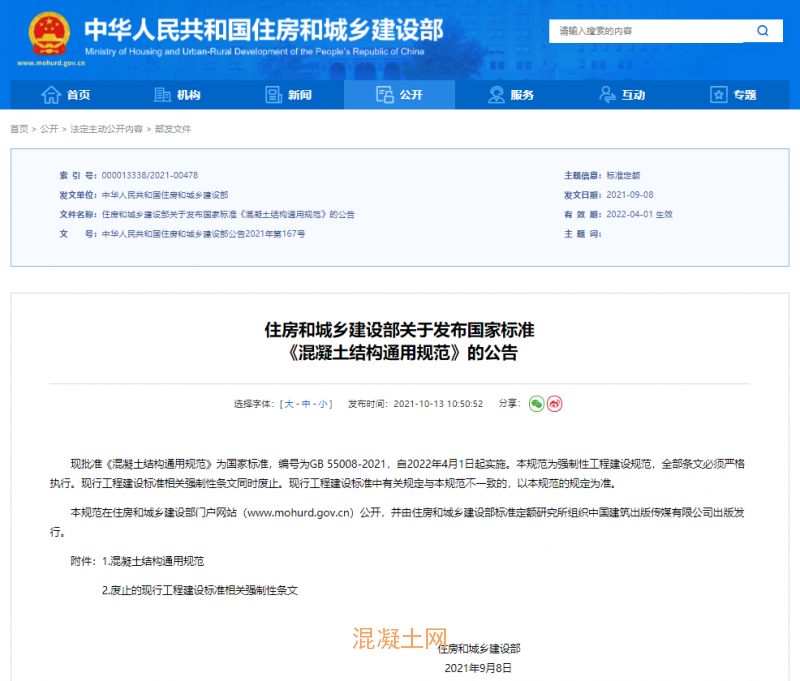This screenshot has width=800, height=681.
Task: Open the 公开 navigation tab
Action: 399,95
